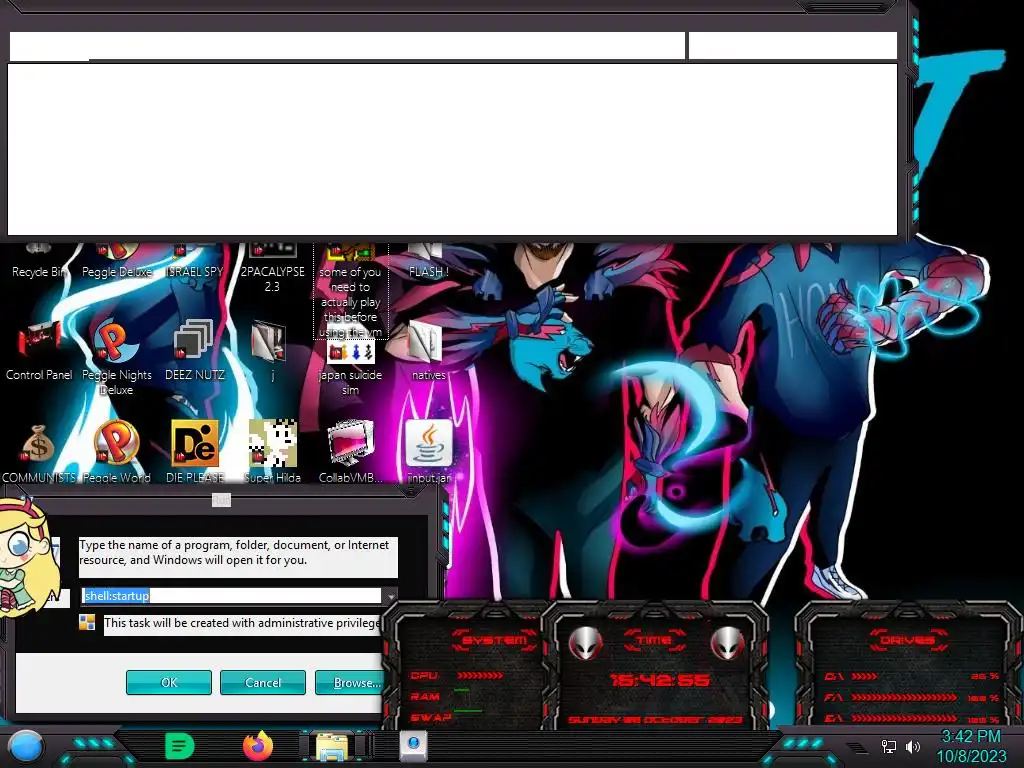Screen dimensions: 1024x768
Task: Click the DRIVES gadget panel
Action: 909,666
